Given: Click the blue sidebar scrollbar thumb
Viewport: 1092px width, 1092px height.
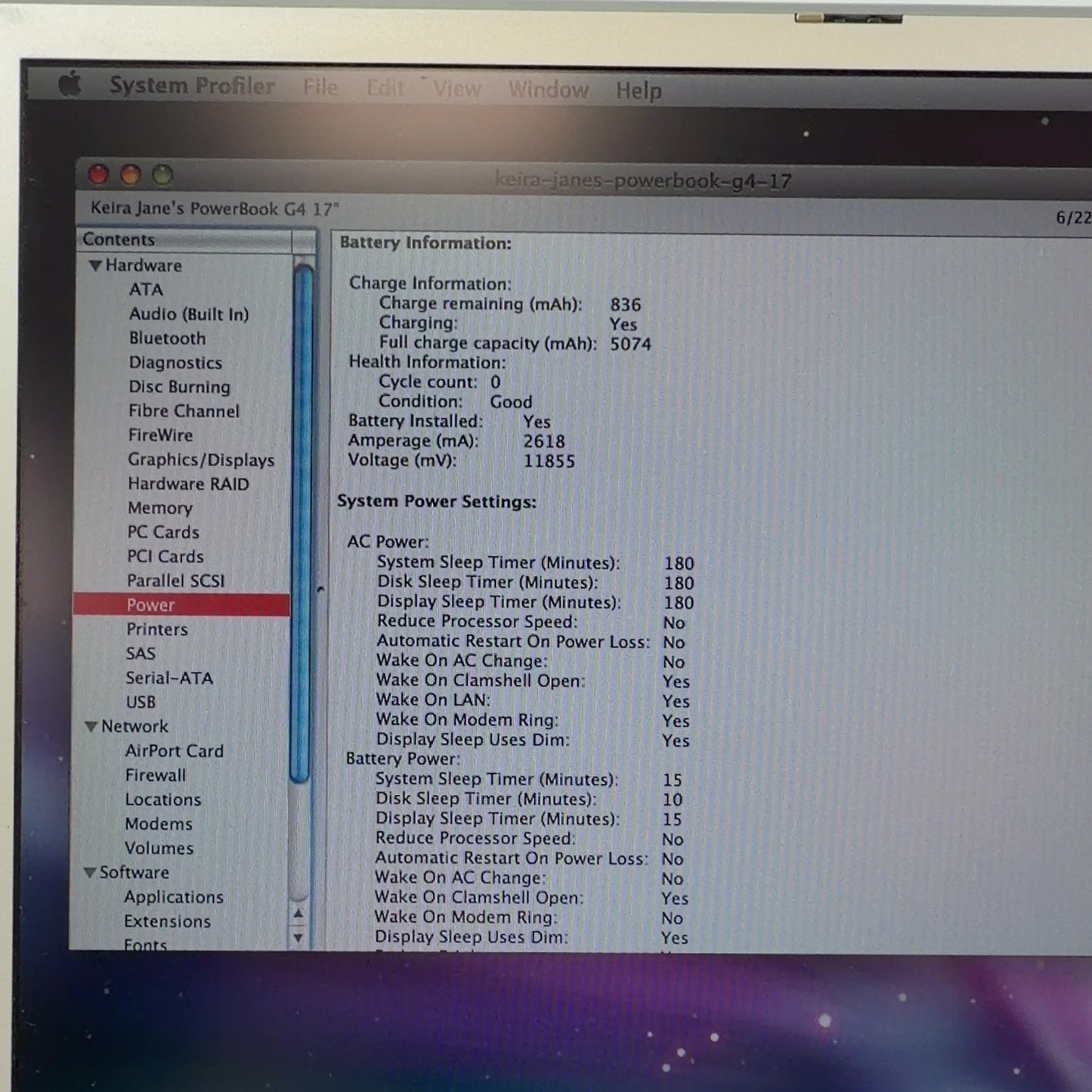Looking at the screenshot, I should (x=302, y=523).
